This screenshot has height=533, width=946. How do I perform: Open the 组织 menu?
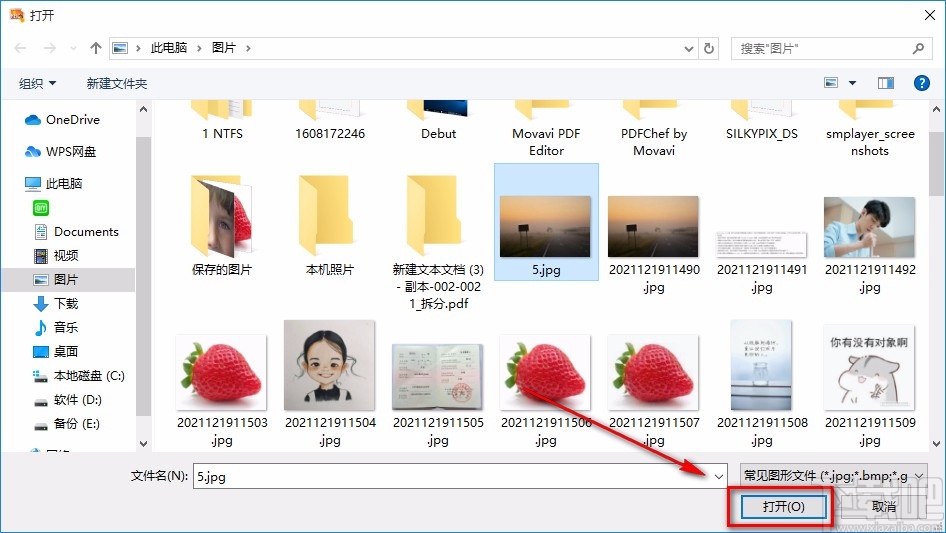click(37, 83)
